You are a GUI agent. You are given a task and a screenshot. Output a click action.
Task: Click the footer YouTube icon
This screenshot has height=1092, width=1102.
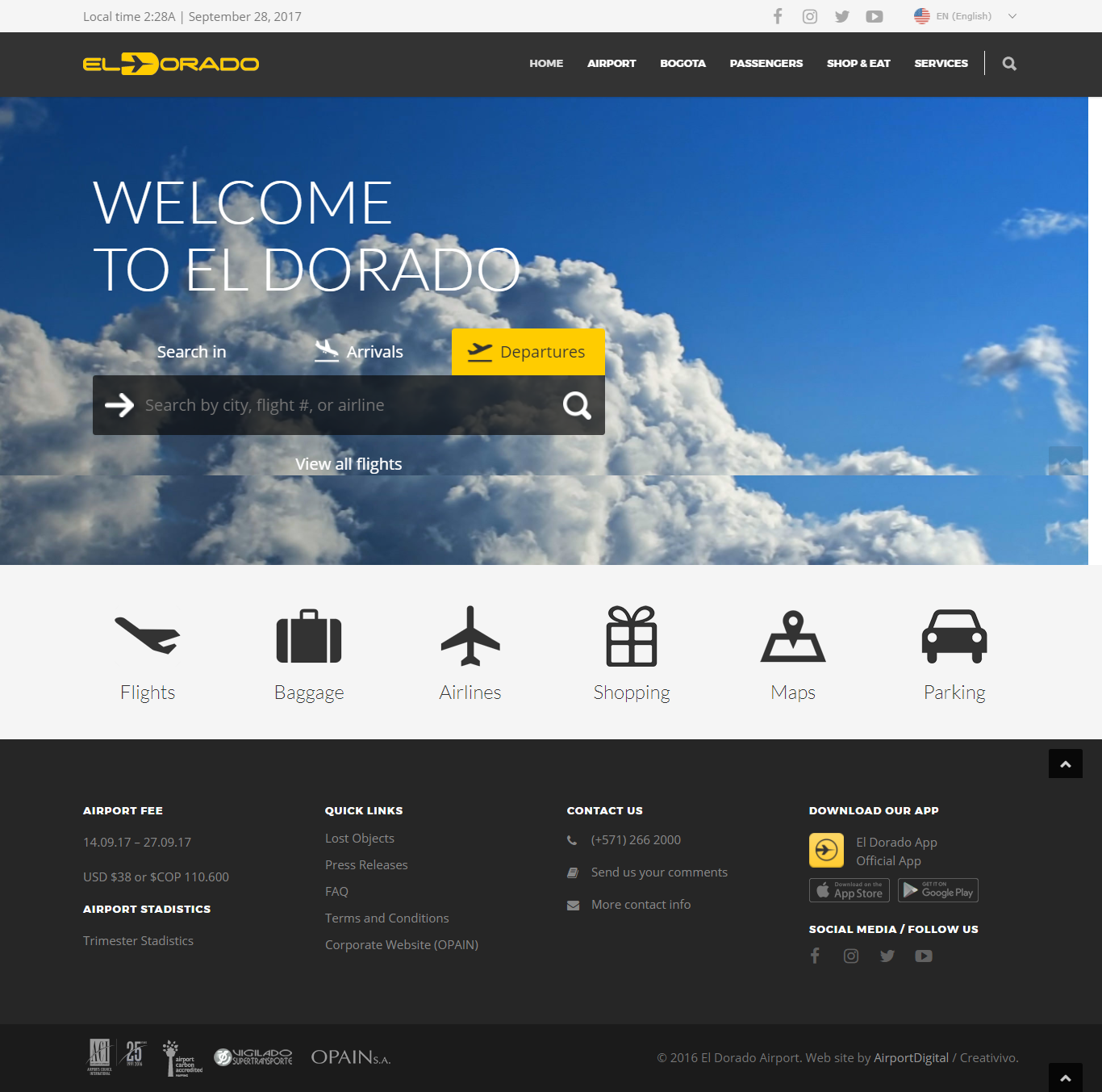924,956
